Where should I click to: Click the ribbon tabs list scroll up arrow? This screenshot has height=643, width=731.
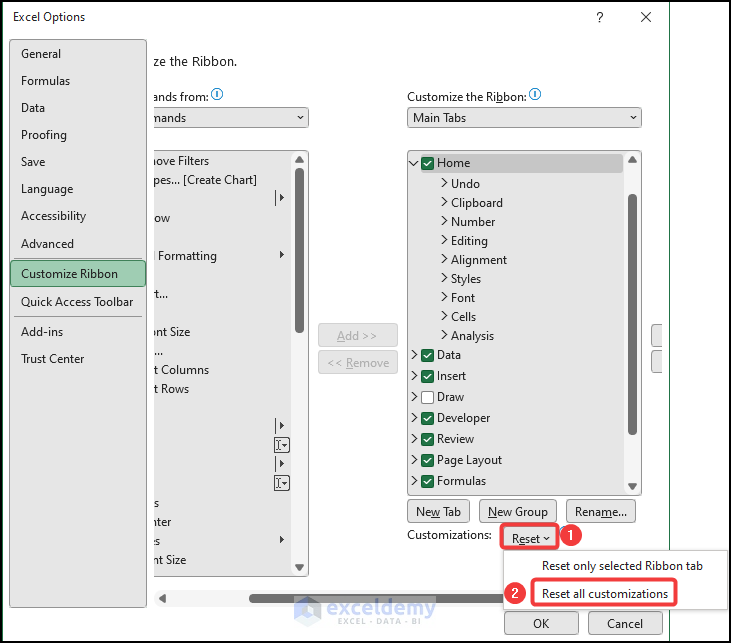coord(632,160)
